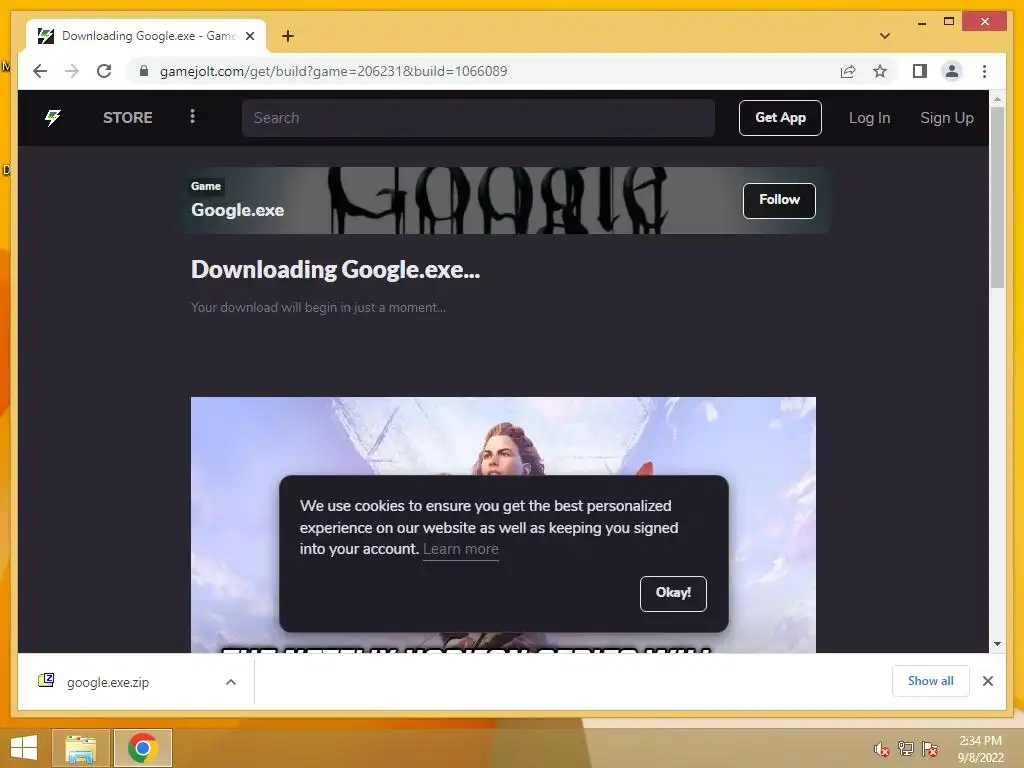This screenshot has height=768, width=1024.
Task: Share this page from the address bar
Action: (848, 71)
